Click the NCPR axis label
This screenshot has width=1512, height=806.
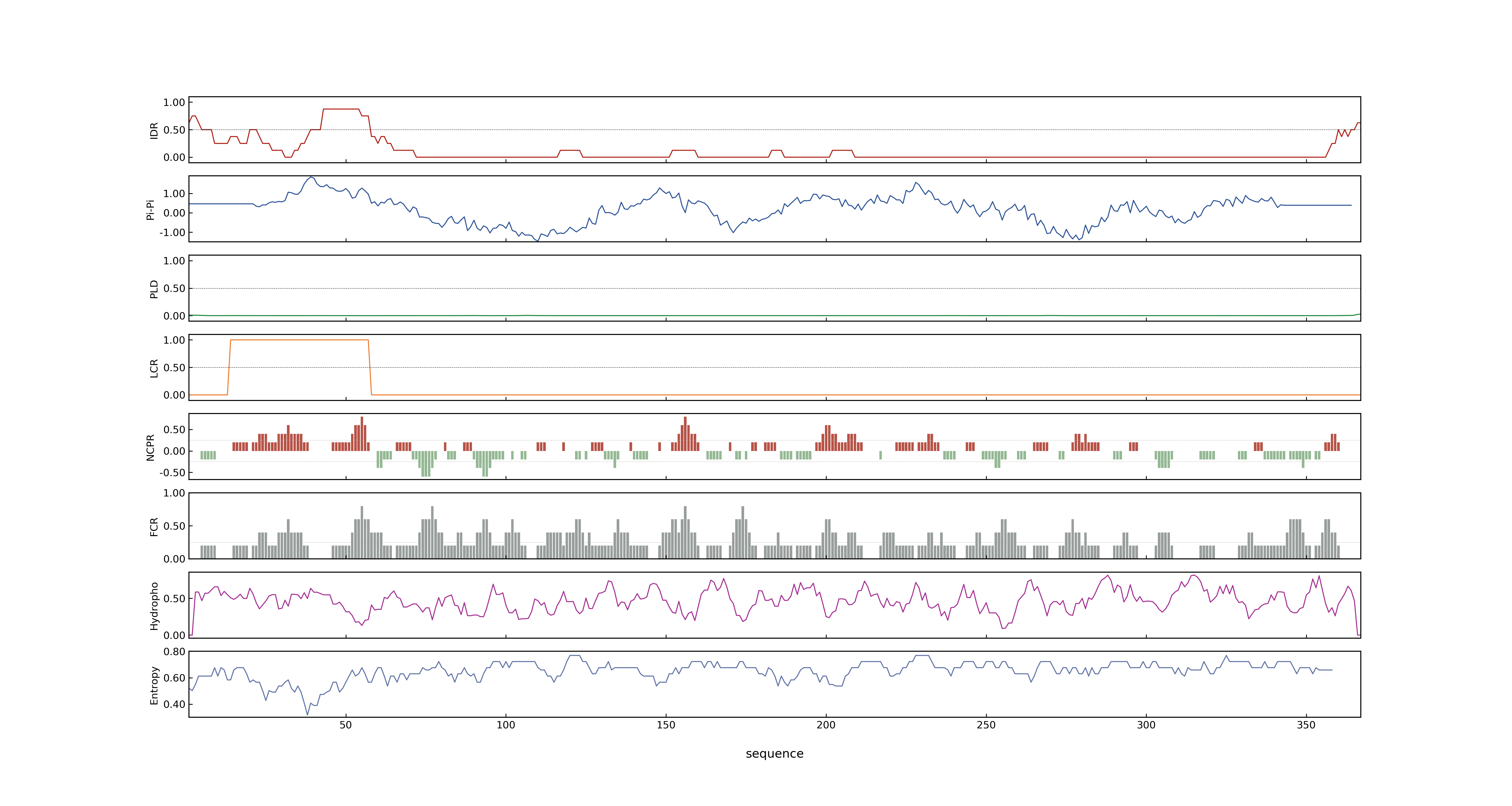(x=150, y=448)
